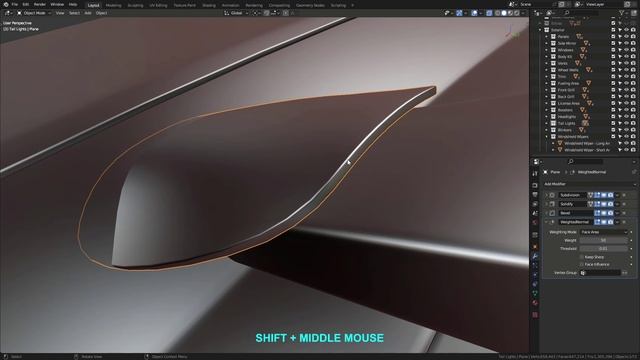Image resolution: width=640 pixels, height=360 pixels.
Task: Switch to the Sculpting workspace tab
Action: point(135,5)
